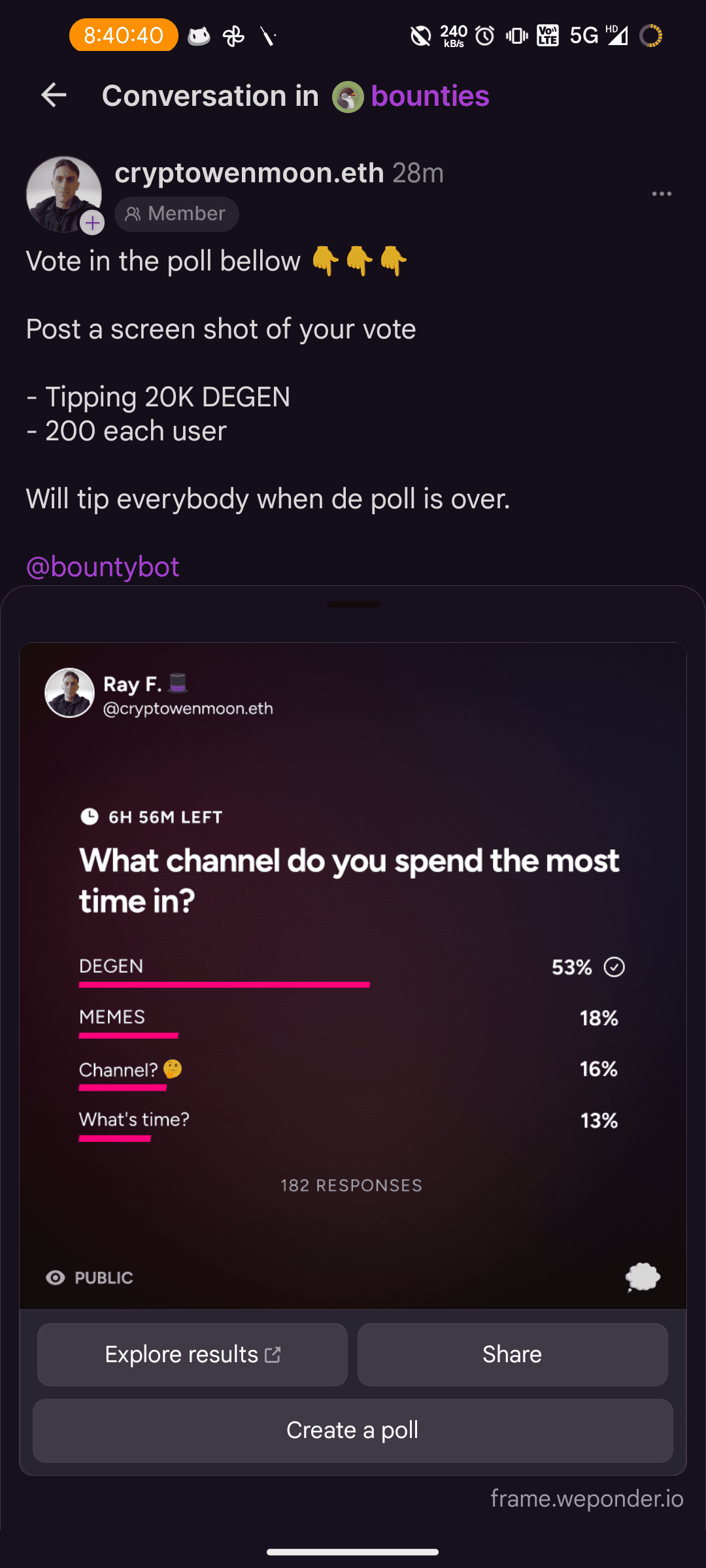Tap the Share button
This screenshot has width=706, height=1568.
pos(513,1355)
